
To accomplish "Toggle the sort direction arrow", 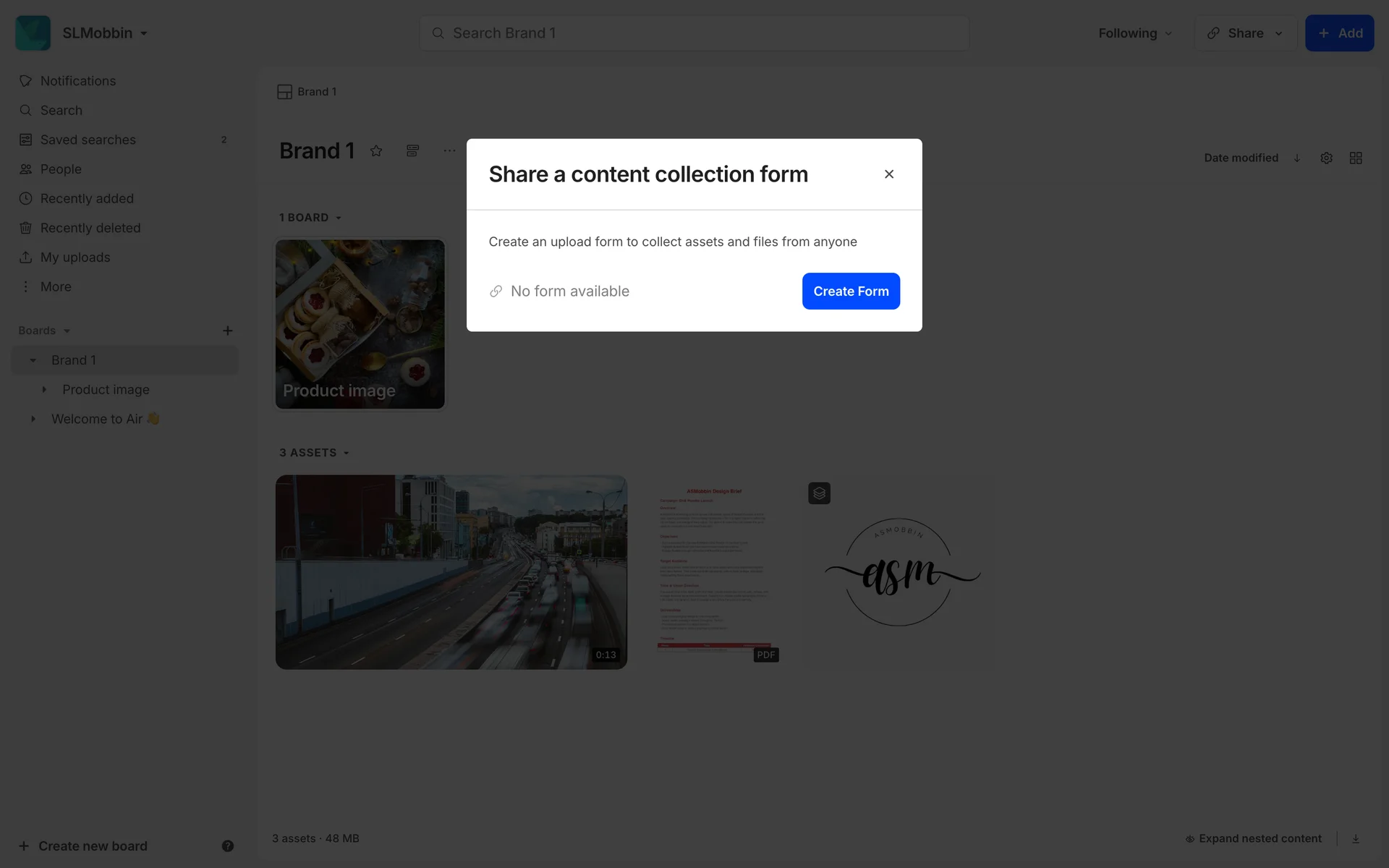I will (x=1297, y=158).
